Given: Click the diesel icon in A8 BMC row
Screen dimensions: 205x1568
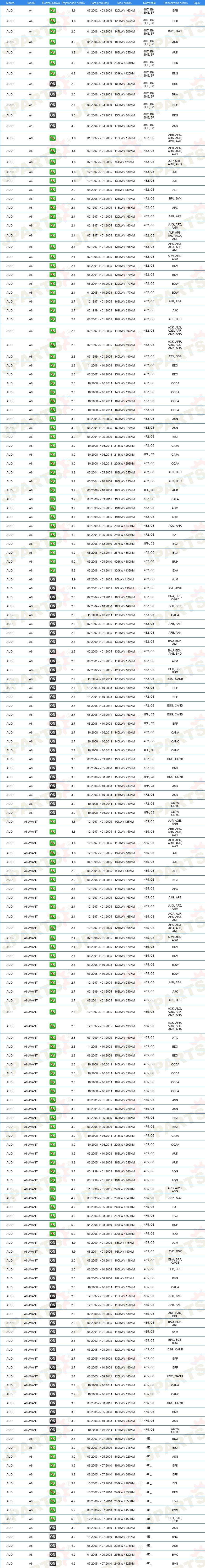Looking at the screenshot, I should pyautogui.click(x=53, y=1555).
